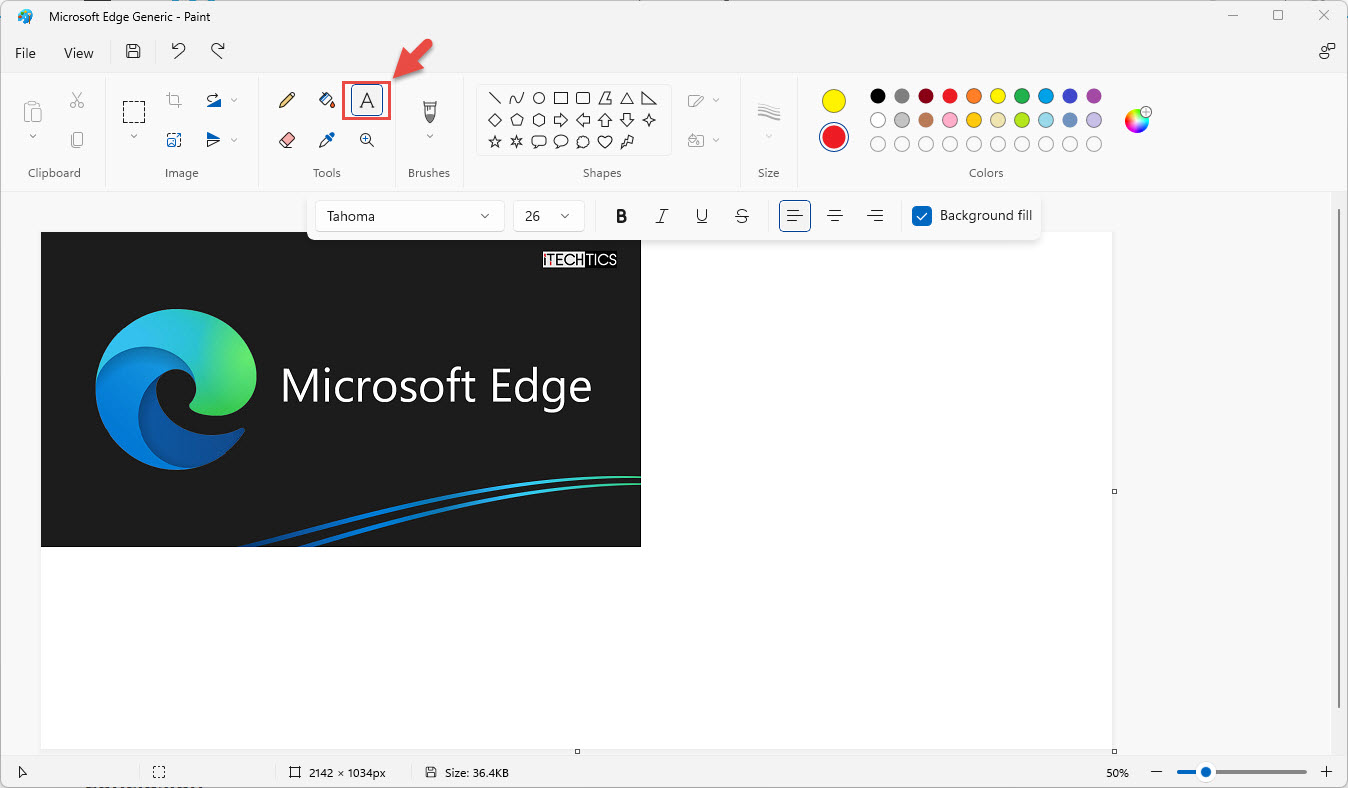This screenshot has height=788, width=1348.
Task: Select the Eraser tool
Action: click(x=287, y=140)
